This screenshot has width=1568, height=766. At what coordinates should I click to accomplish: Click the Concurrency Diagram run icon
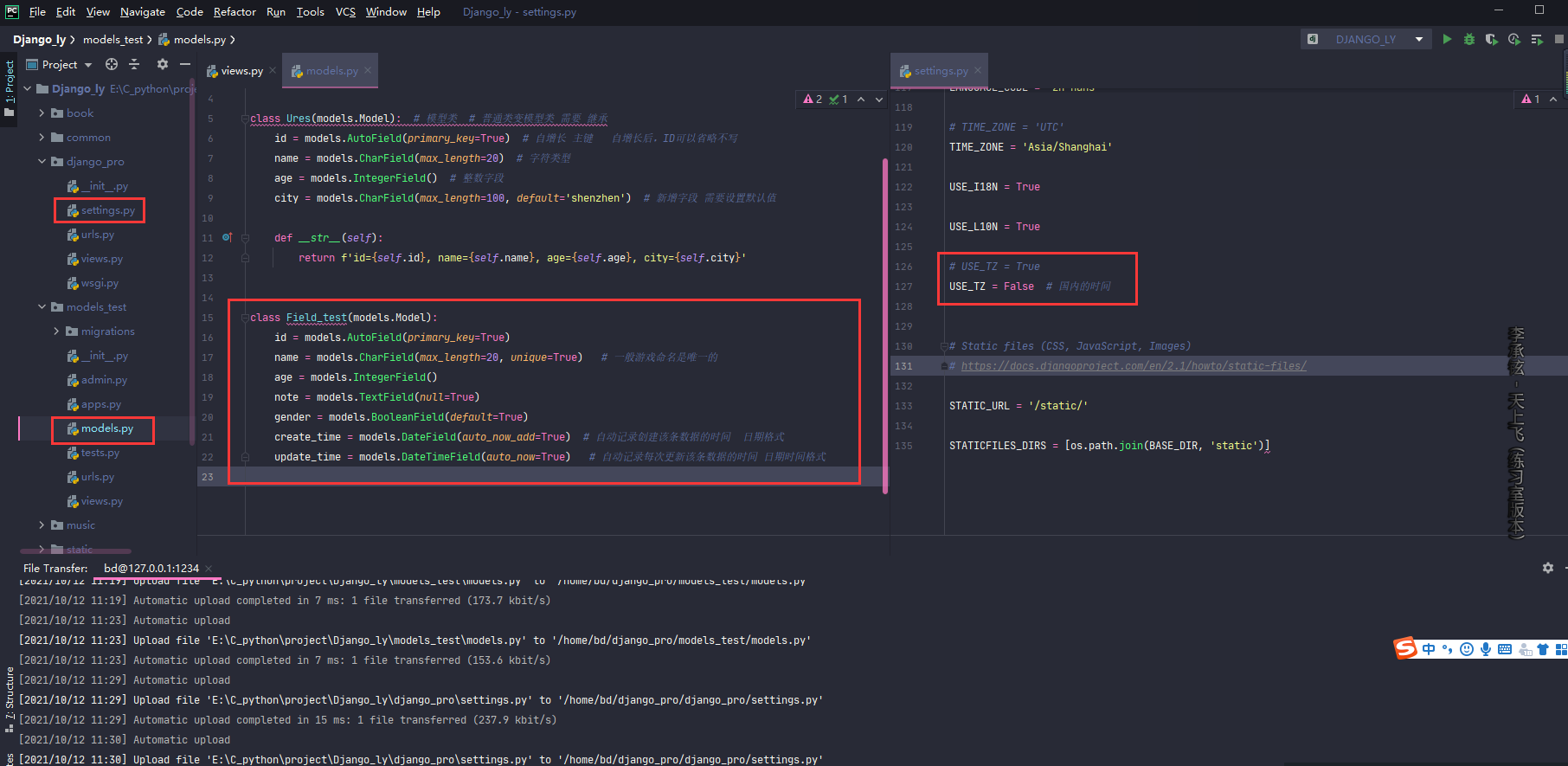coord(1537,39)
